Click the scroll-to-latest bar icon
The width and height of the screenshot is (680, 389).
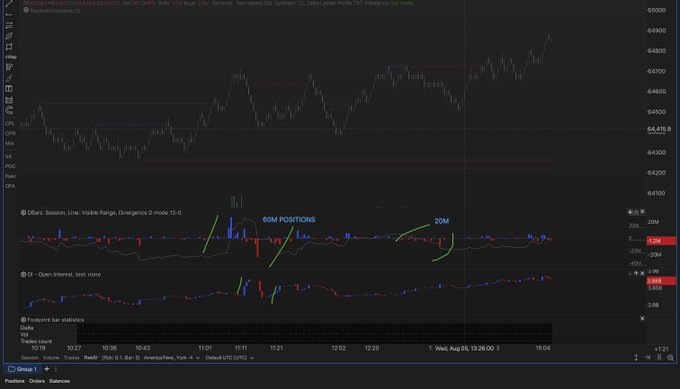pyautogui.click(x=647, y=357)
